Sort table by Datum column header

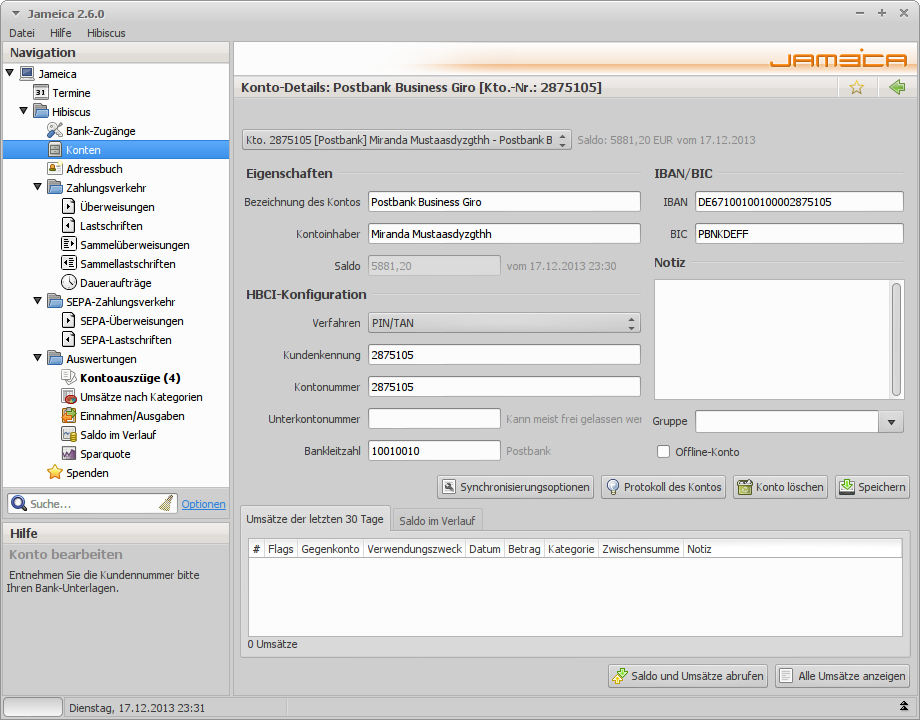point(485,549)
